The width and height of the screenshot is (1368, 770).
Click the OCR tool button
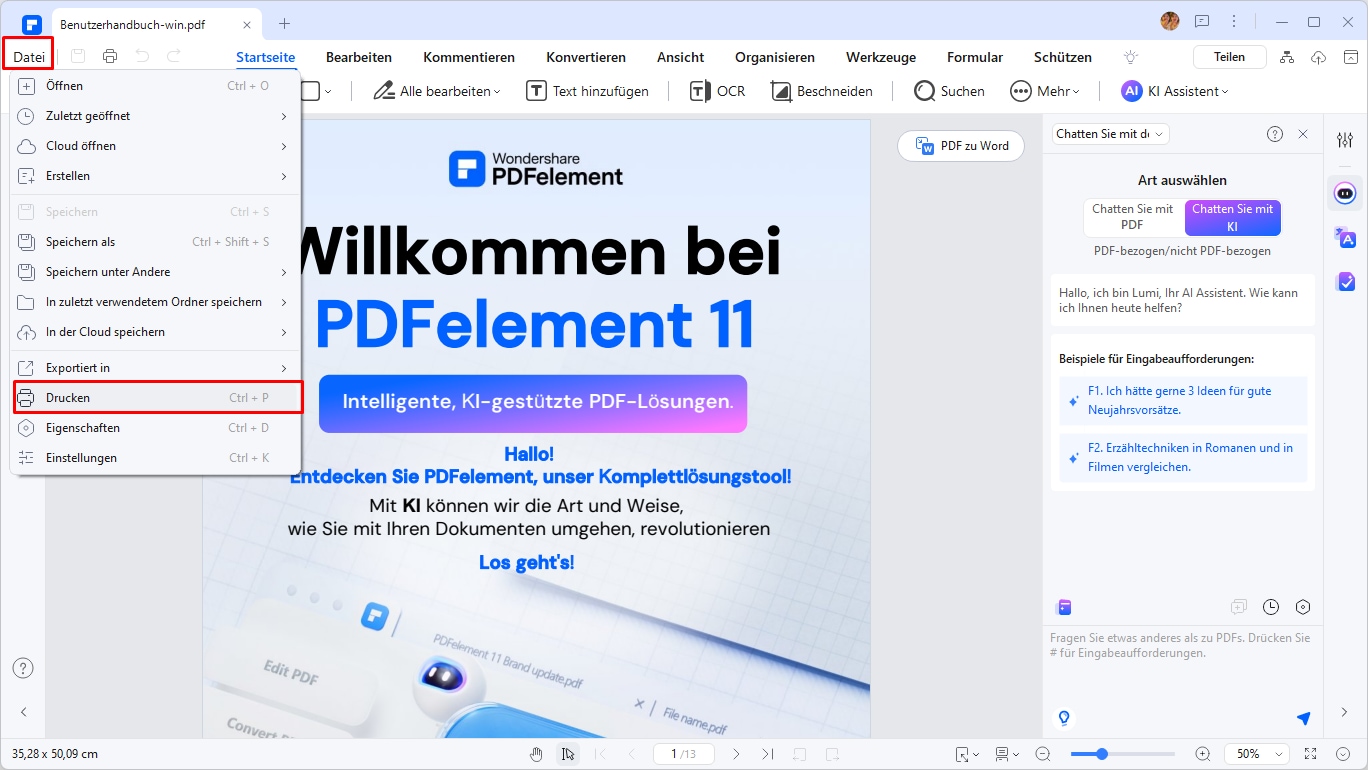(718, 91)
